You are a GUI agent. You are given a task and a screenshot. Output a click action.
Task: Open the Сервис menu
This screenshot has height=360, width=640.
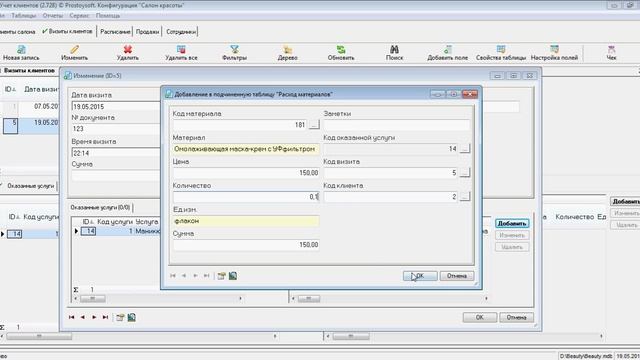point(79,16)
